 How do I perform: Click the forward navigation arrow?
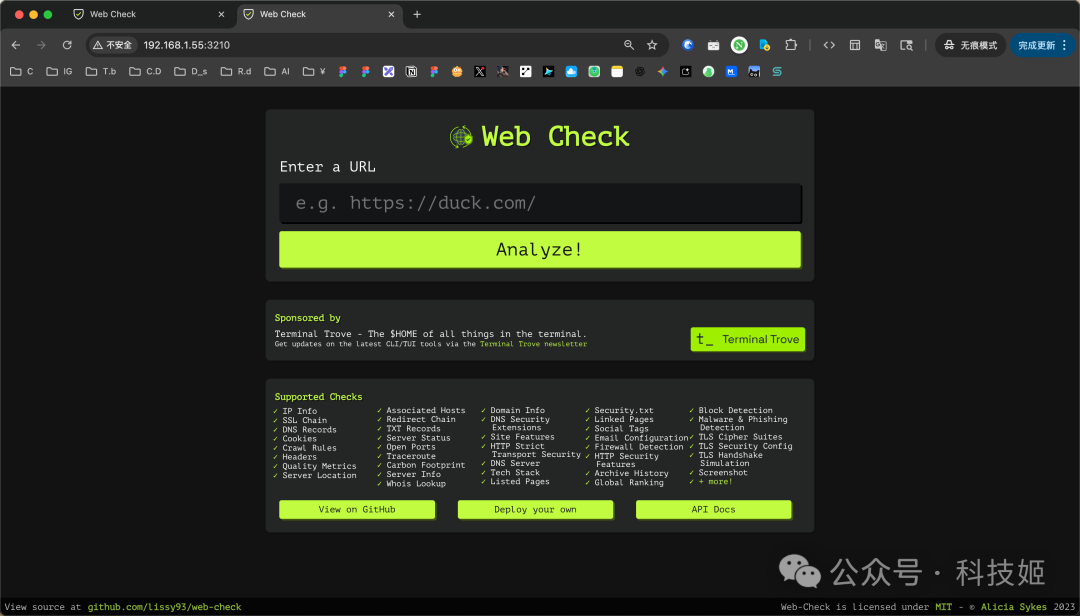click(x=41, y=45)
